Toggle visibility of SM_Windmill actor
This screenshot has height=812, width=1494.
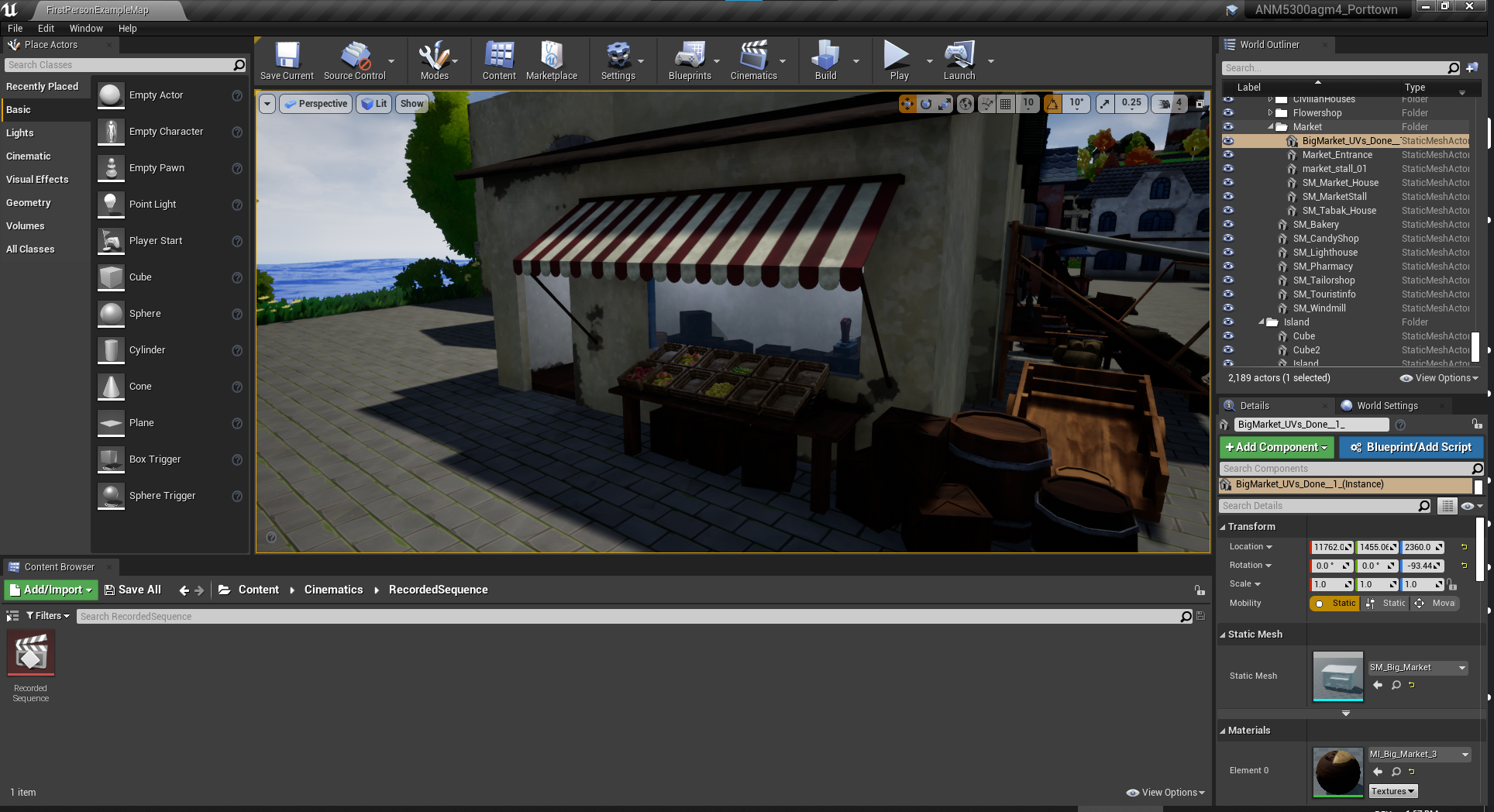[1228, 308]
